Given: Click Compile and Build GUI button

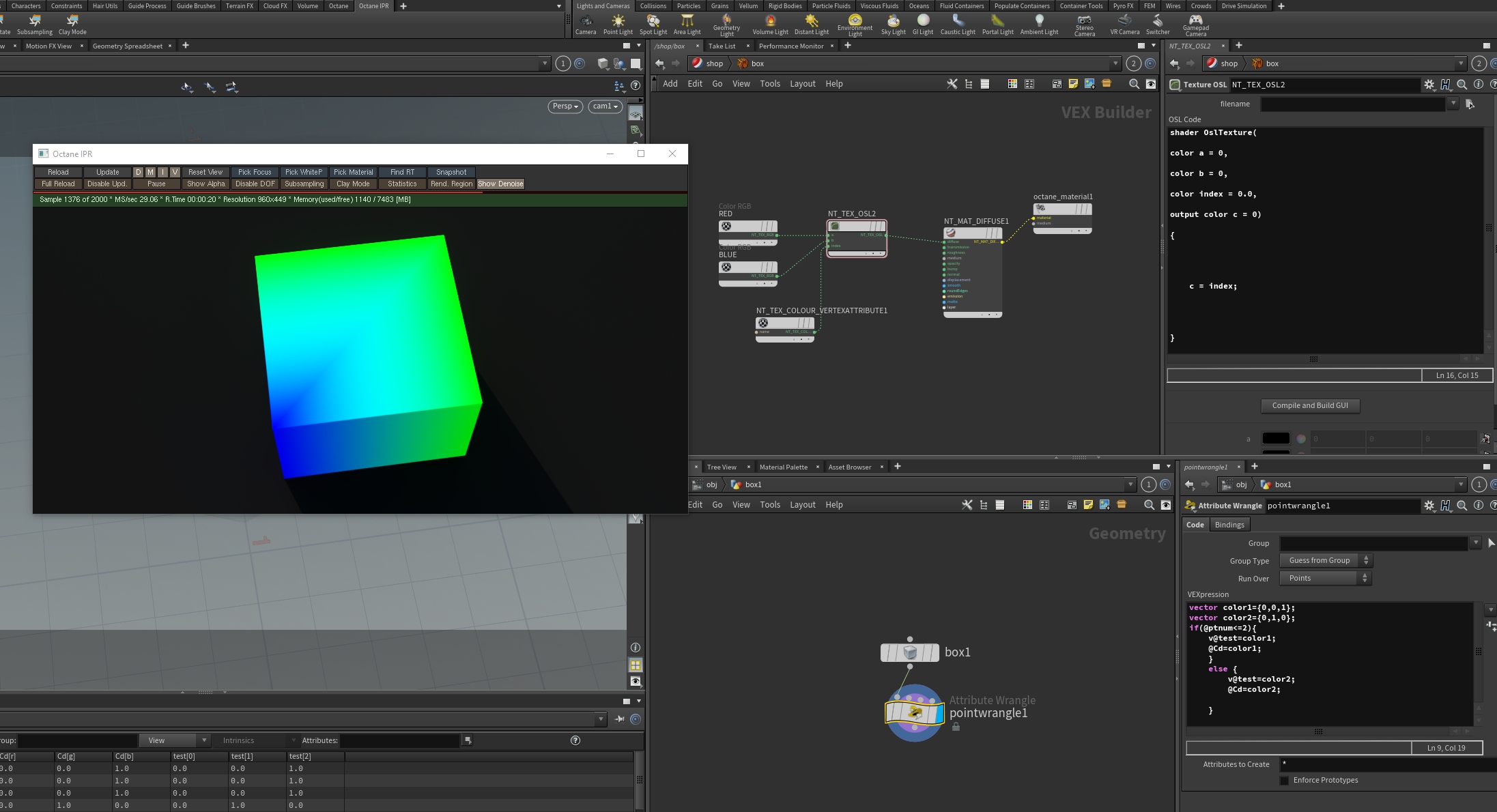Looking at the screenshot, I should pos(1309,405).
